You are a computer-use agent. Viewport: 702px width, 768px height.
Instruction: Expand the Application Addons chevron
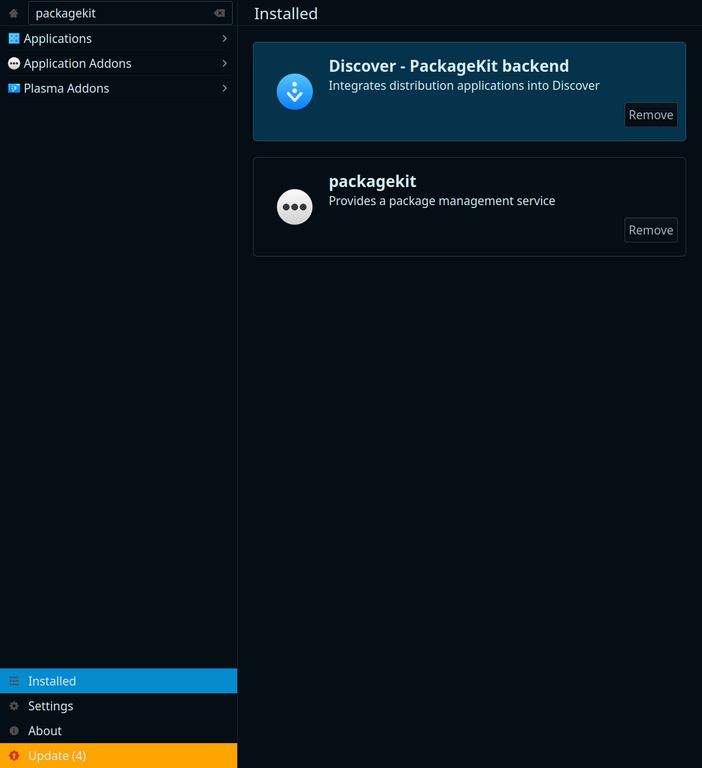[x=224, y=63]
